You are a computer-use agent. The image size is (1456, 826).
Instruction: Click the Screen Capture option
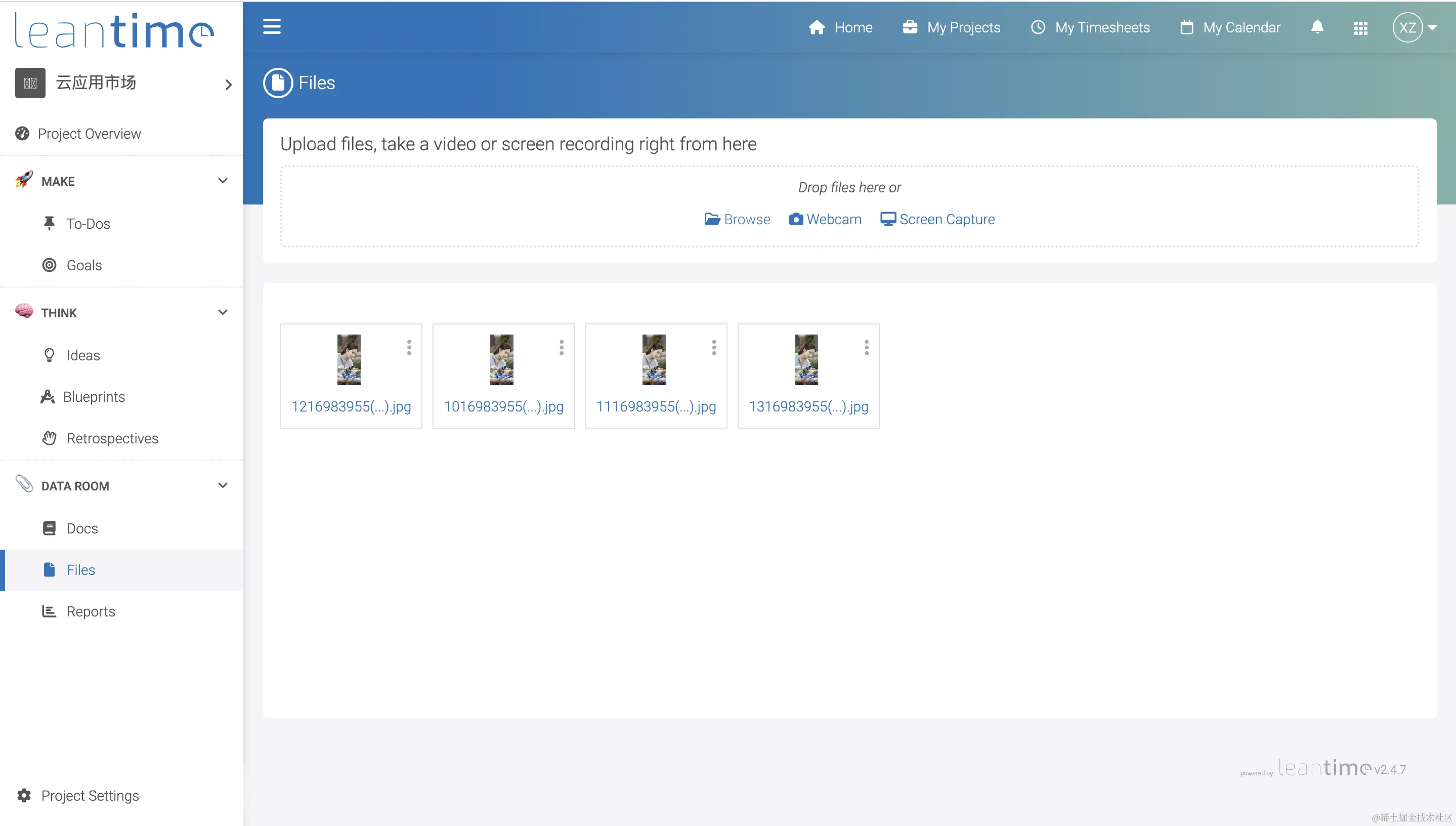tap(937, 219)
